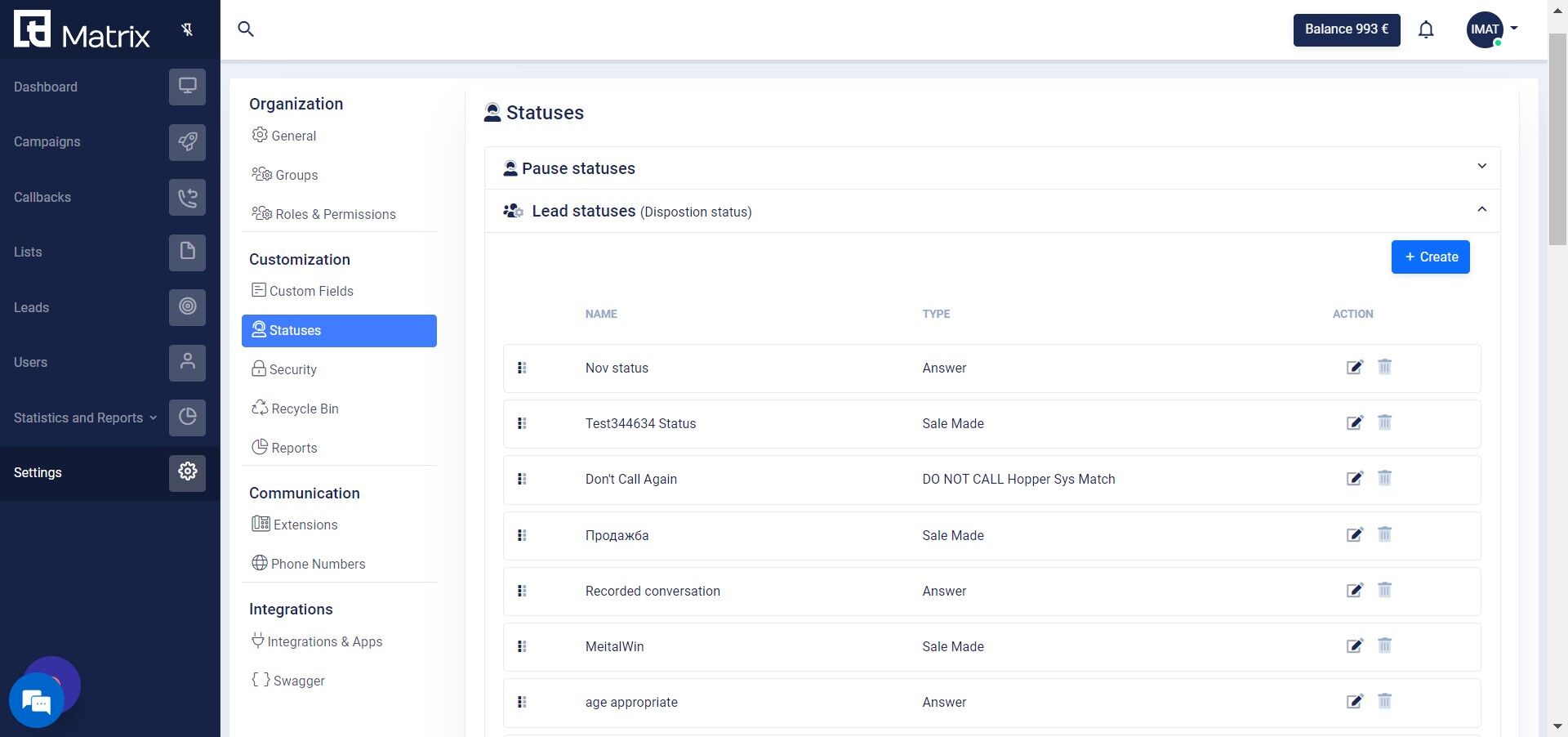Select Statuses in the Customization menu
This screenshot has height=737, width=1568.
pyautogui.click(x=339, y=331)
